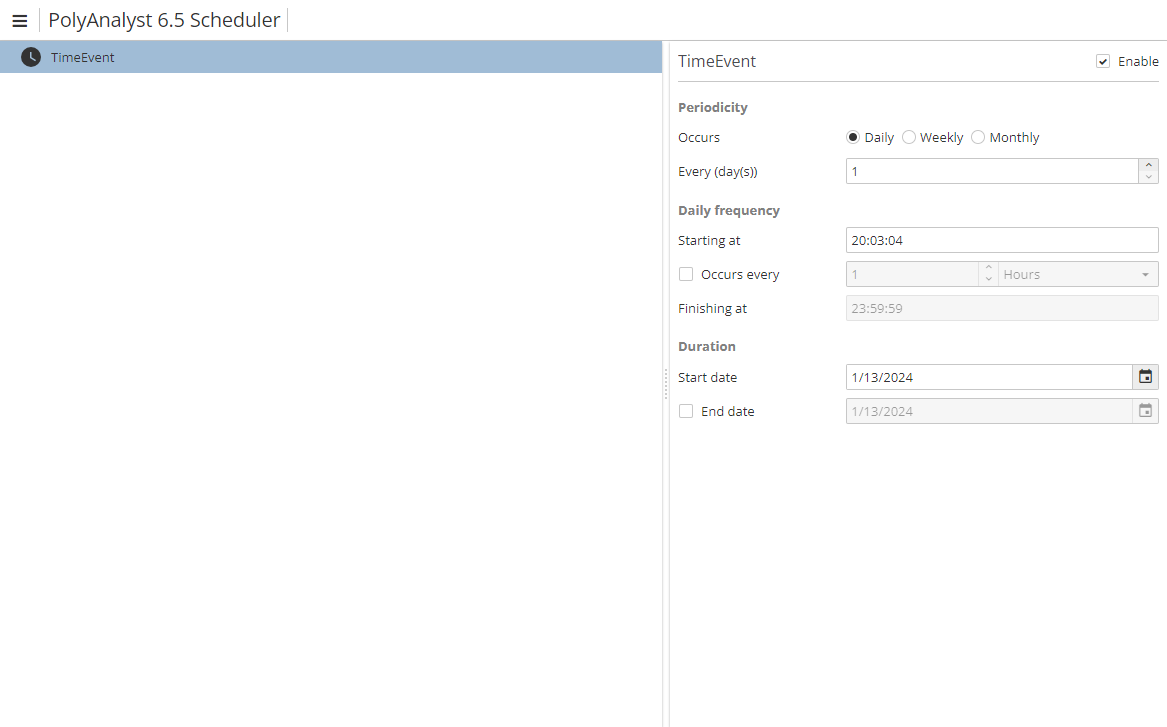This screenshot has height=727, width=1167.
Task: Toggle the Enable checkbox
Action: point(1103,62)
